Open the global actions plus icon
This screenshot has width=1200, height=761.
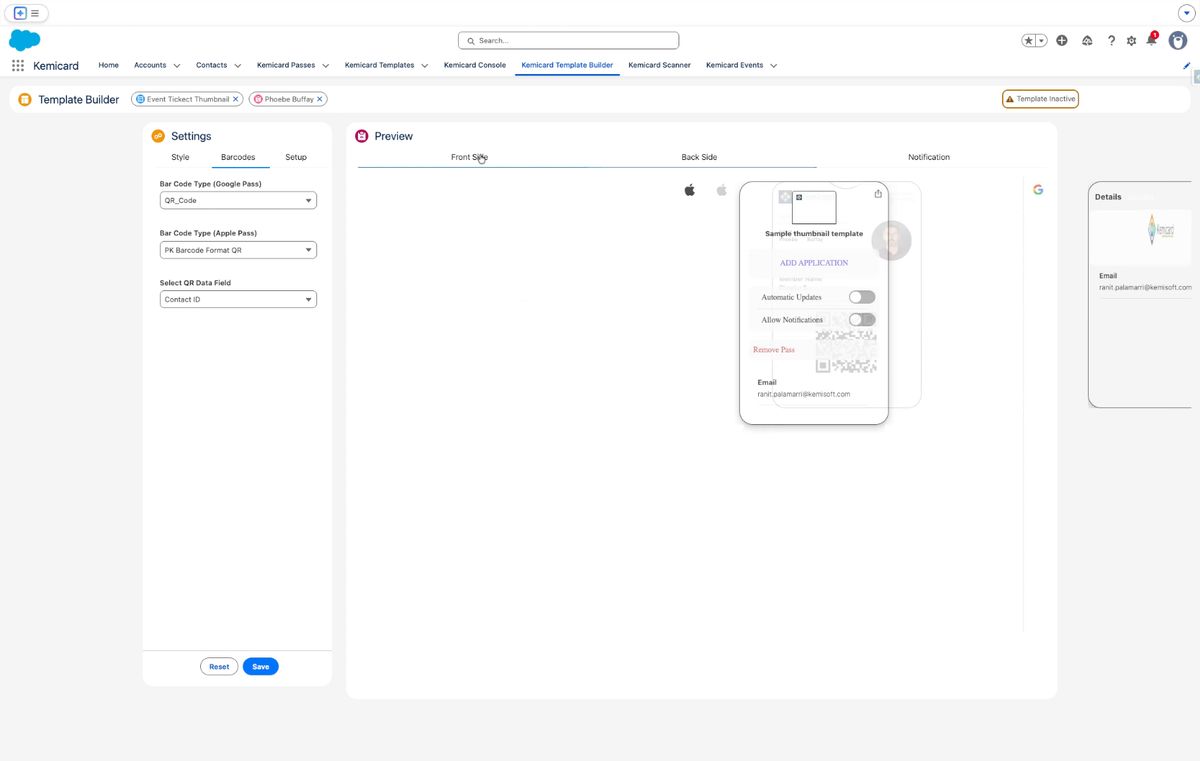click(x=1062, y=40)
